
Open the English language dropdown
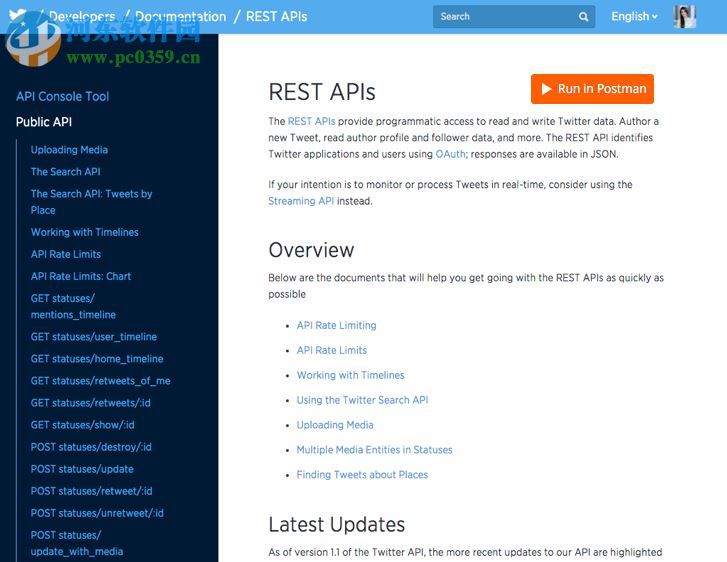click(634, 17)
